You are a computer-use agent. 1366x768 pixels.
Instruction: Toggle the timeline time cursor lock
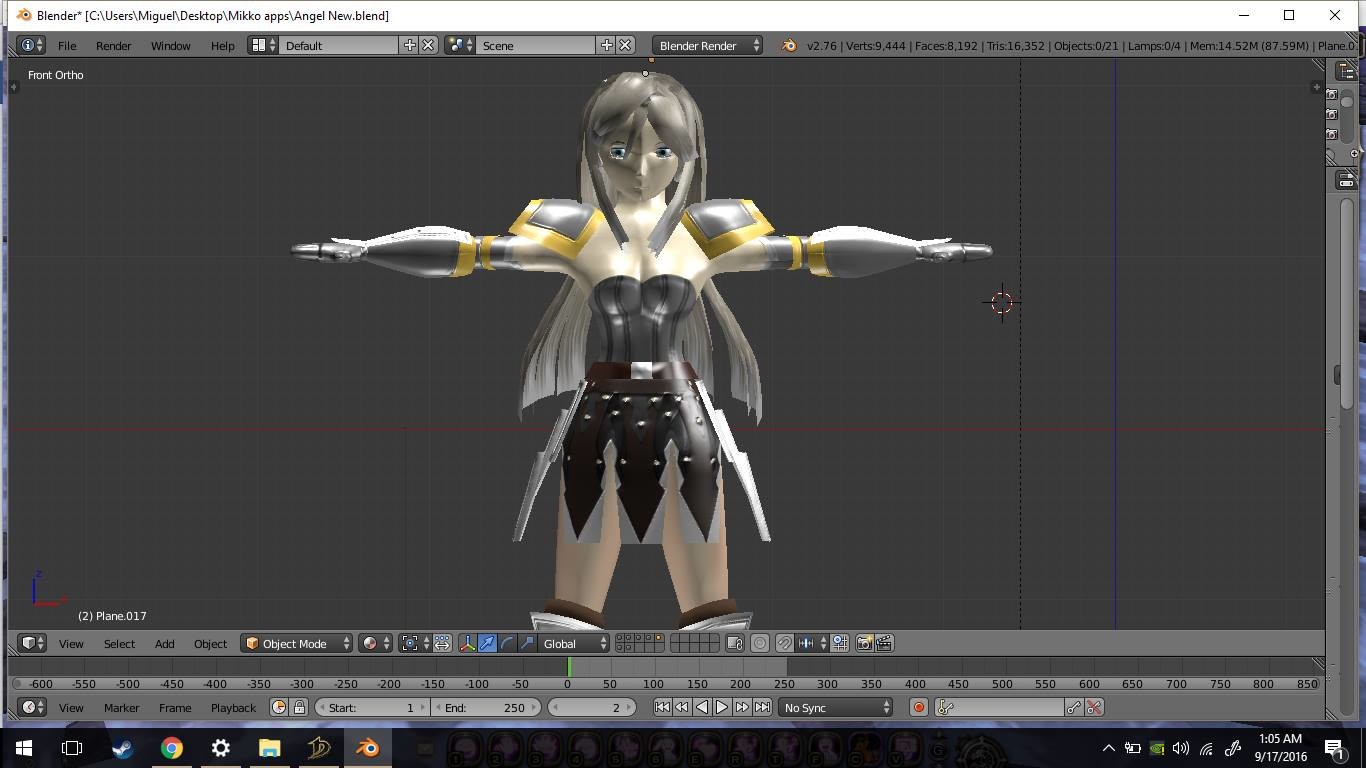pyautogui.click(x=299, y=708)
